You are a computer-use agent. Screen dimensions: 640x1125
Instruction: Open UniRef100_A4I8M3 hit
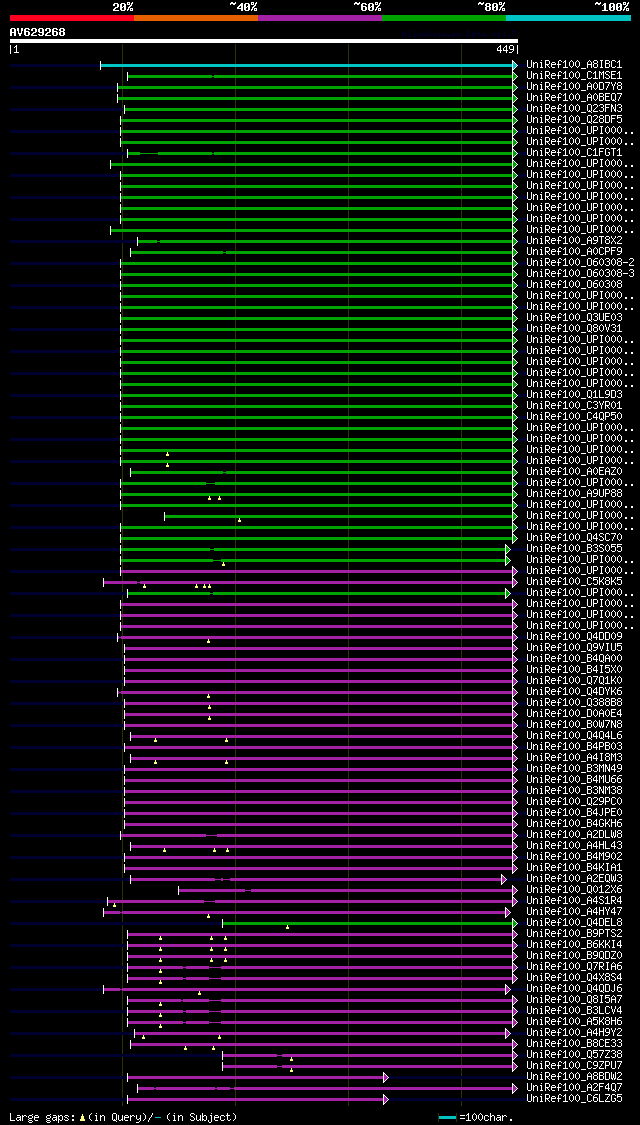tap(574, 758)
